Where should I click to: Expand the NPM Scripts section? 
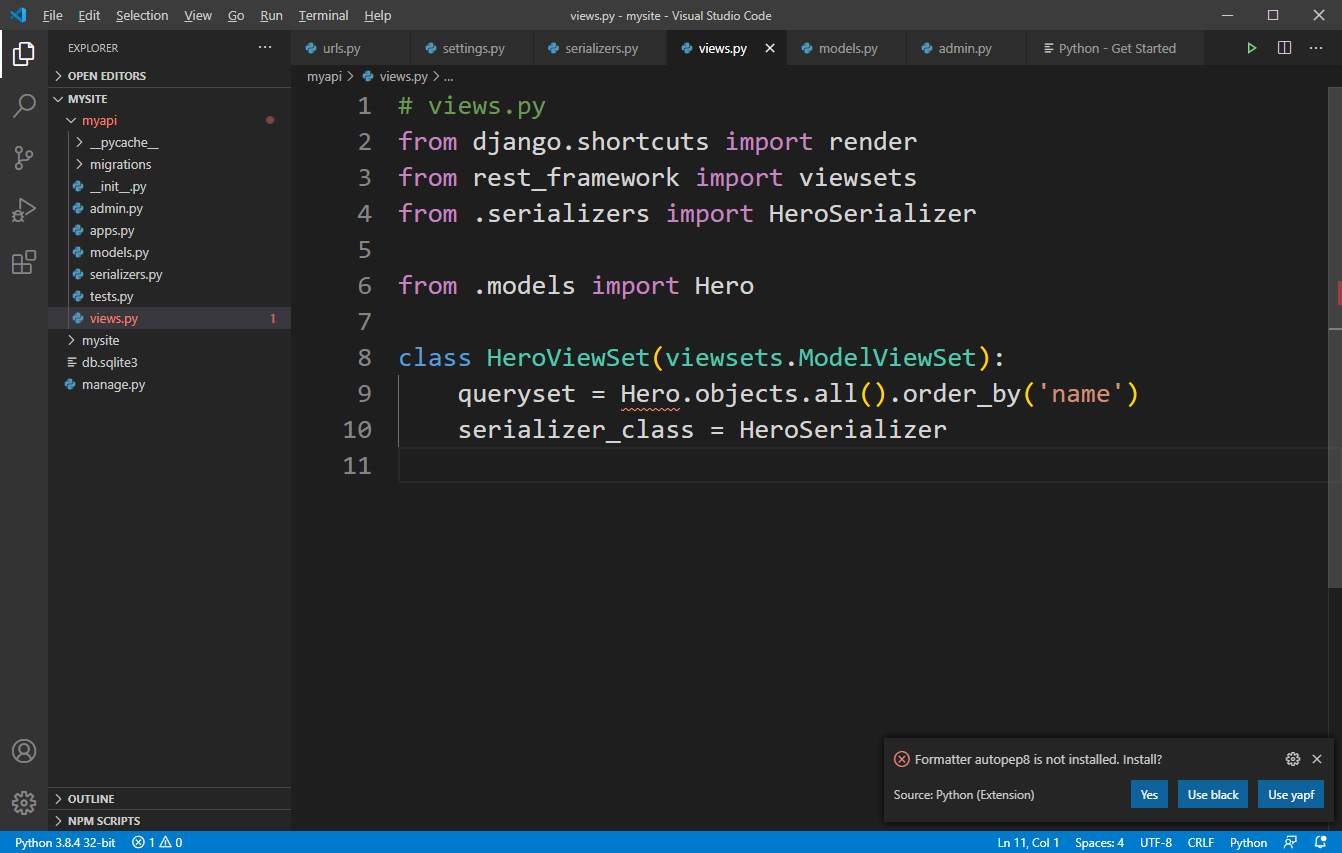(169, 821)
